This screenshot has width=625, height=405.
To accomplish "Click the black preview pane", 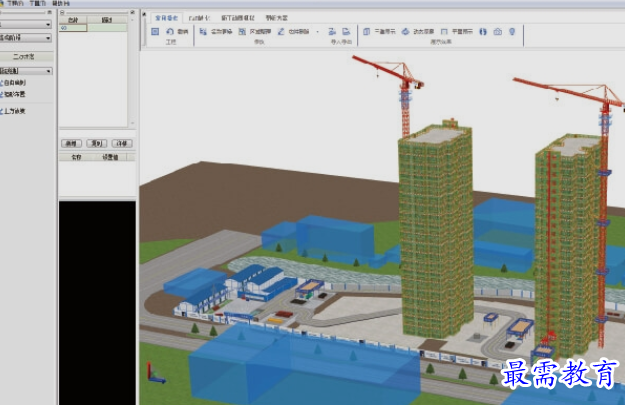I will [97, 303].
